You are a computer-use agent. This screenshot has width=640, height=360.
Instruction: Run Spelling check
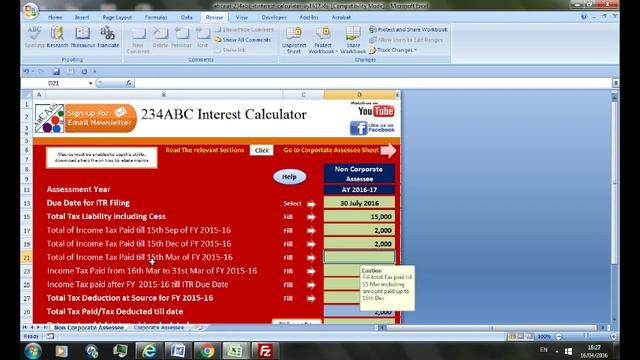(x=34, y=37)
